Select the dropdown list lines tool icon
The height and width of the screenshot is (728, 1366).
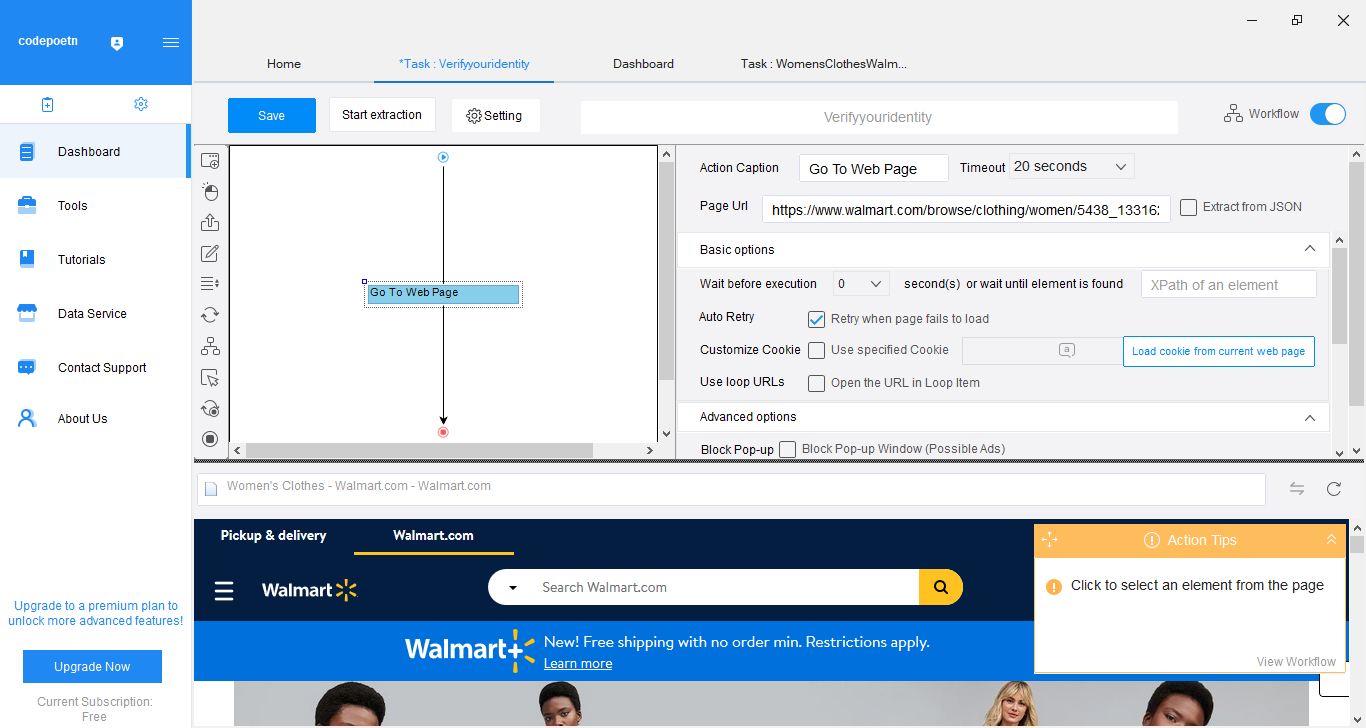210,284
